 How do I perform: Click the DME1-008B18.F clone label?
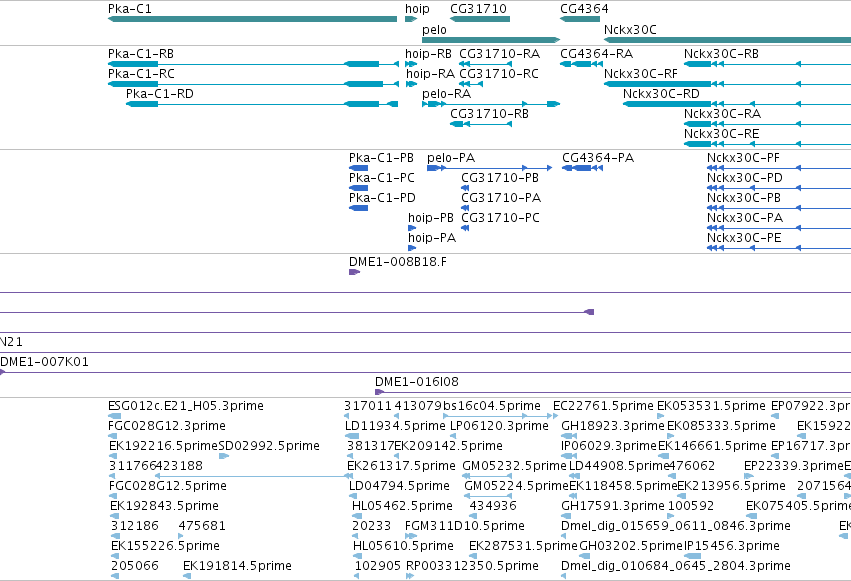pyautogui.click(x=398, y=262)
